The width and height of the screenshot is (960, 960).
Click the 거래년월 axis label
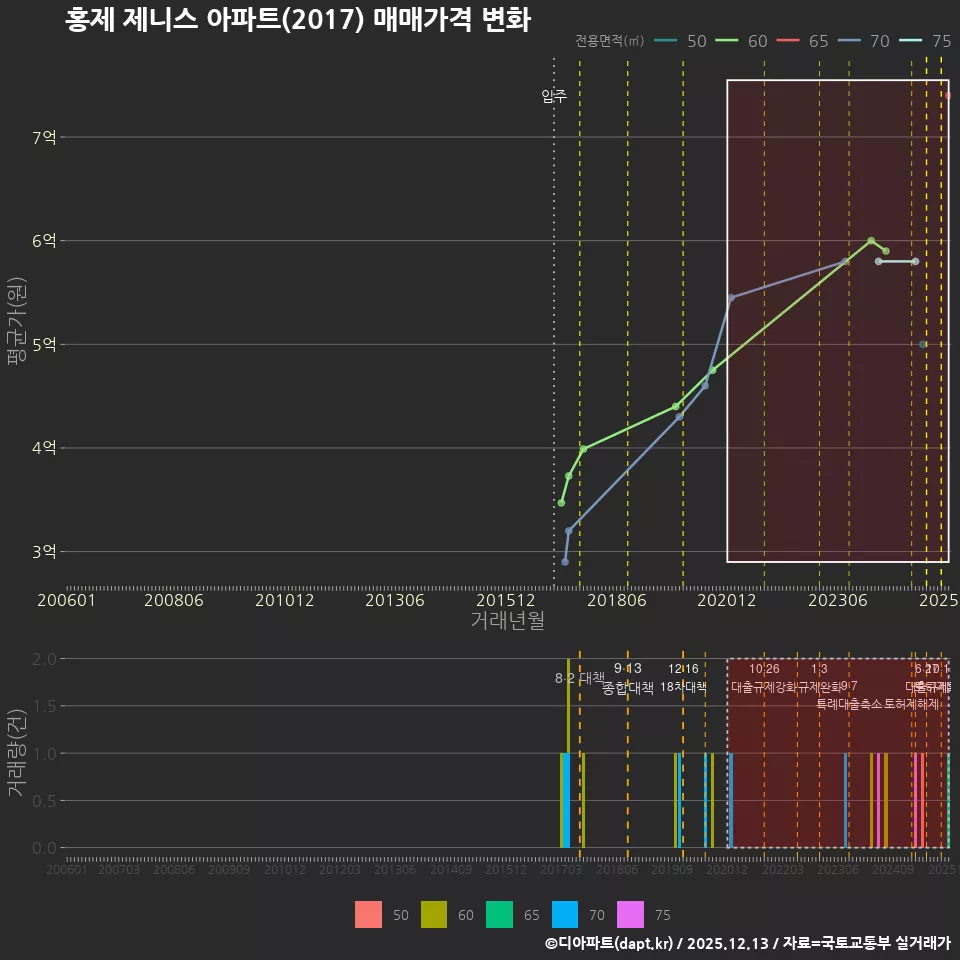click(509, 621)
